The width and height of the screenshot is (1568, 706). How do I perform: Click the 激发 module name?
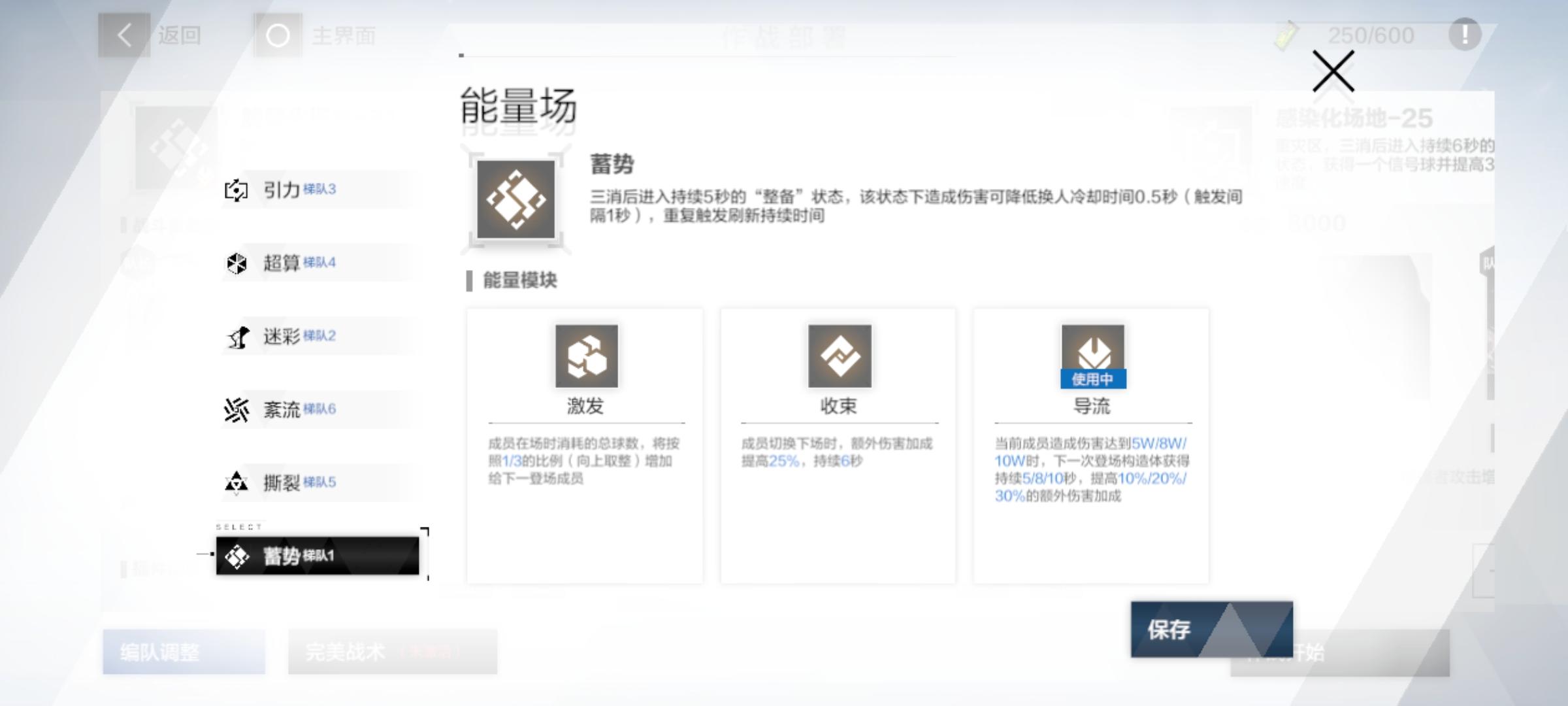coord(585,406)
